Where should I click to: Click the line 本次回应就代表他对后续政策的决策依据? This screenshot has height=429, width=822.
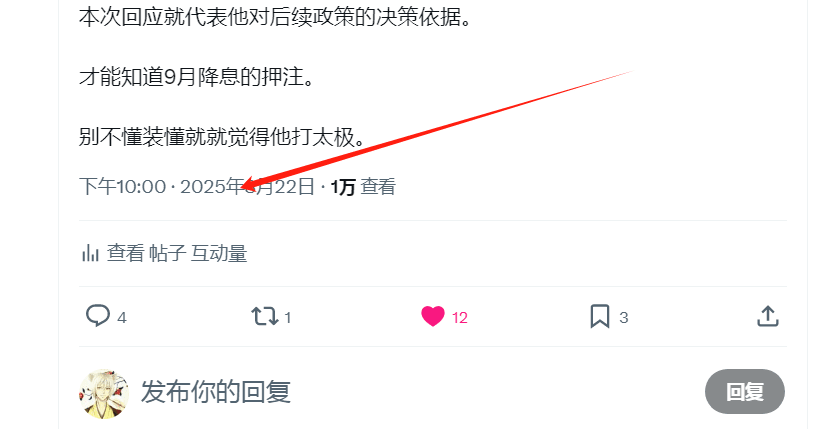(x=276, y=17)
